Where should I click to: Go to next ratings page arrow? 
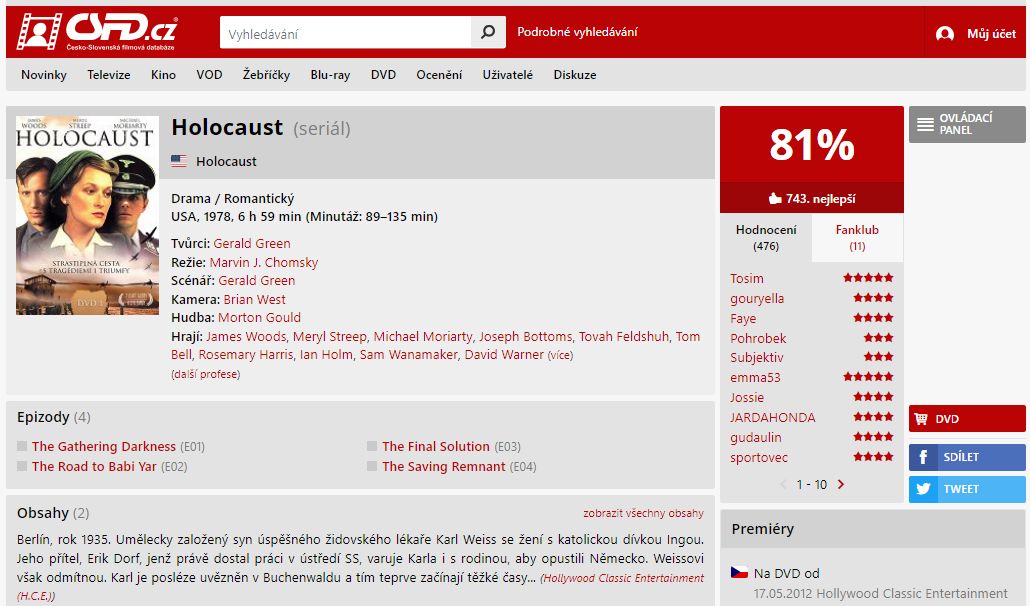click(x=841, y=485)
